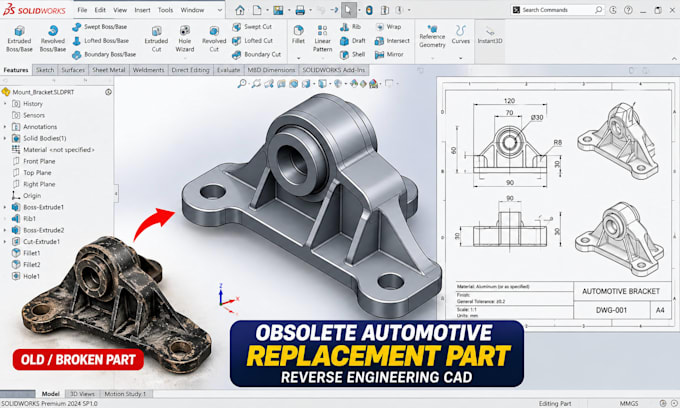
Task: Open the File menu
Action: point(82,10)
